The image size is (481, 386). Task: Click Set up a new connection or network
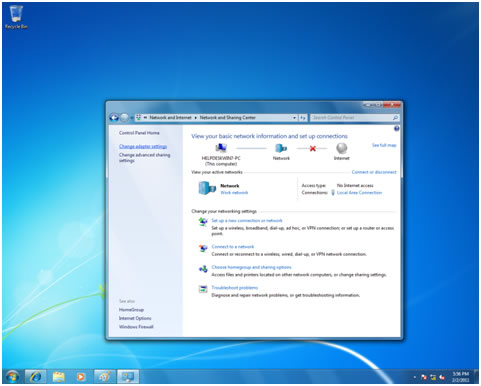tap(247, 220)
